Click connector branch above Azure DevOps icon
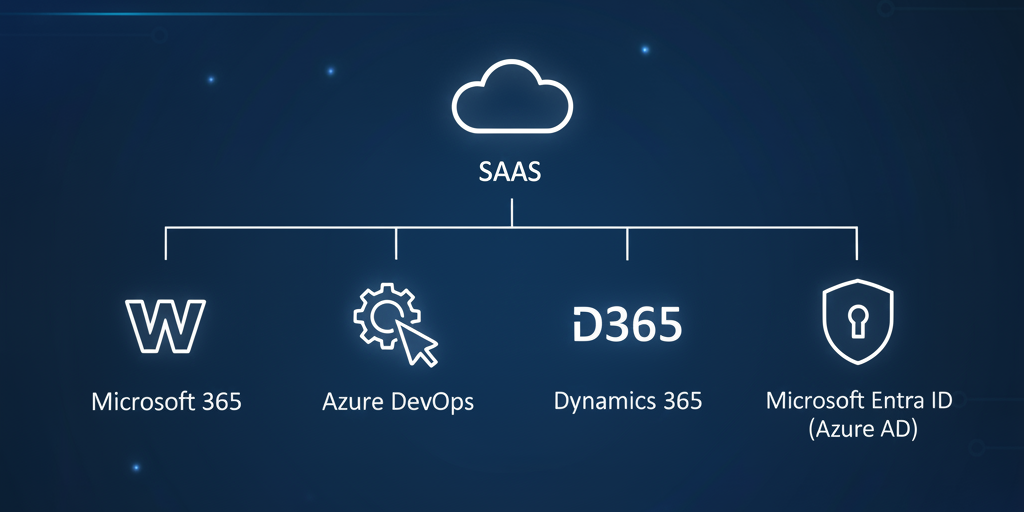The width and height of the screenshot is (1024, 512). coord(397,244)
